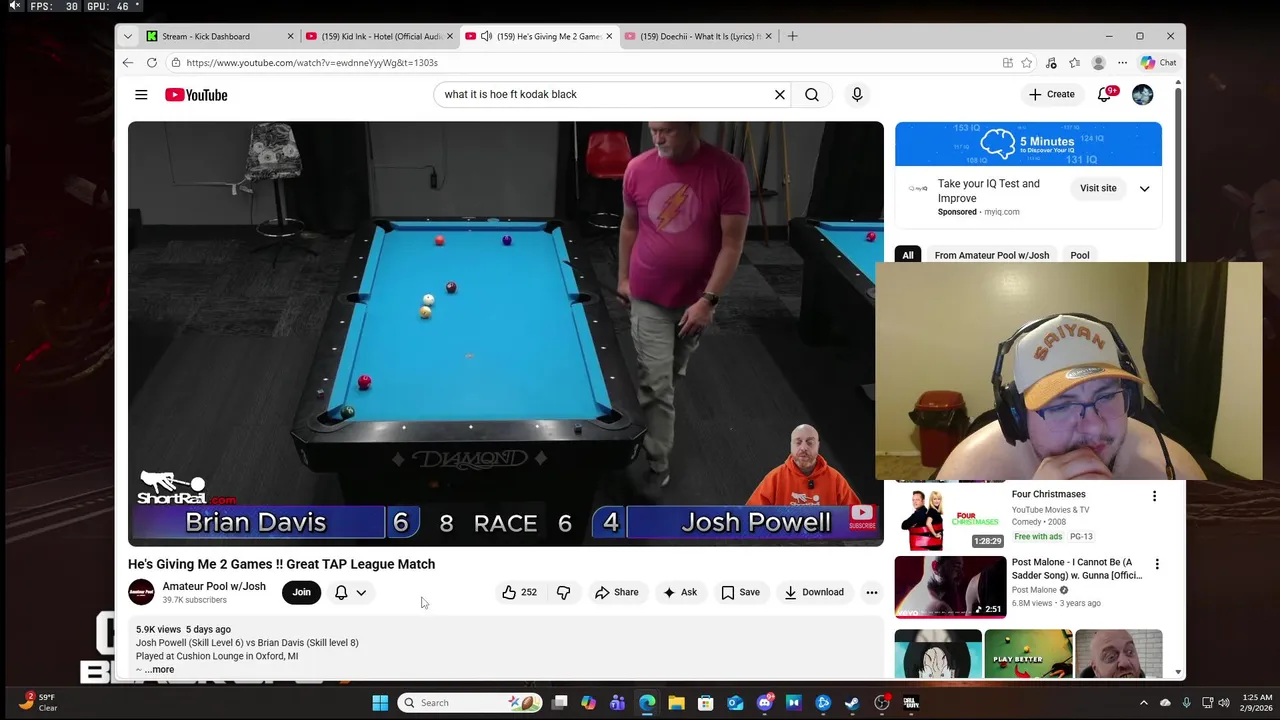The width and height of the screenshot is (1280, 720).
Task: Click the taskbar Search box
Action: (x=470, y=703)
